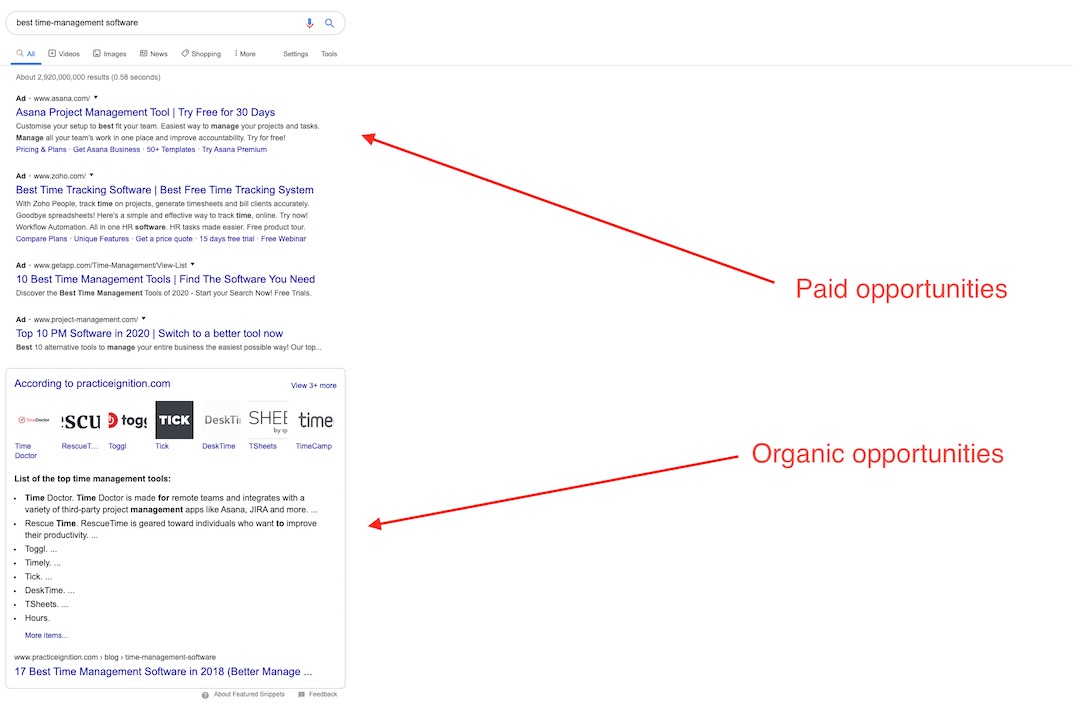Open the Pricing & Plans sitelink
The image size is (1073, 706).
pyautogui.click(x=41, y=149)
